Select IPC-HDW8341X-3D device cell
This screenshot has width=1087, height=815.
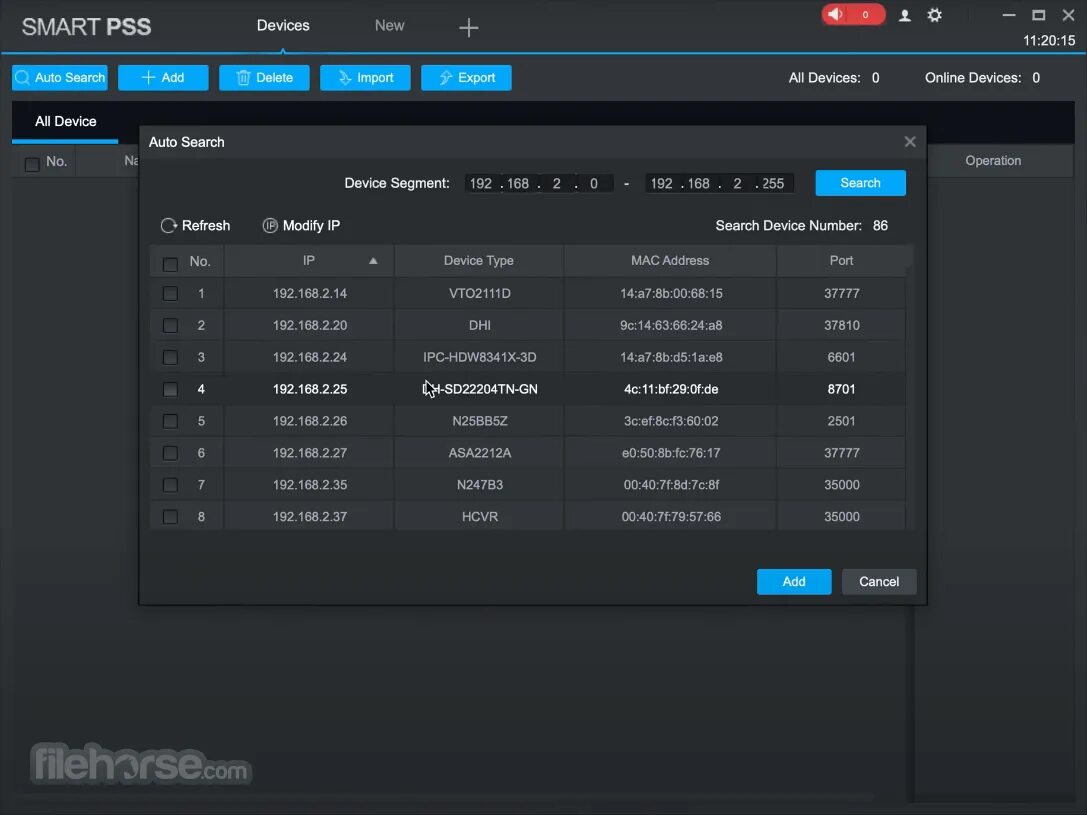click(x=480, y=358)
